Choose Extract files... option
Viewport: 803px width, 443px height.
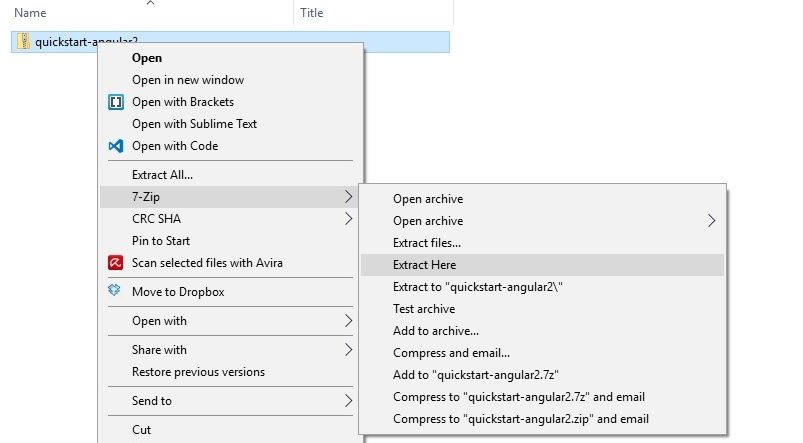[427, 243]
